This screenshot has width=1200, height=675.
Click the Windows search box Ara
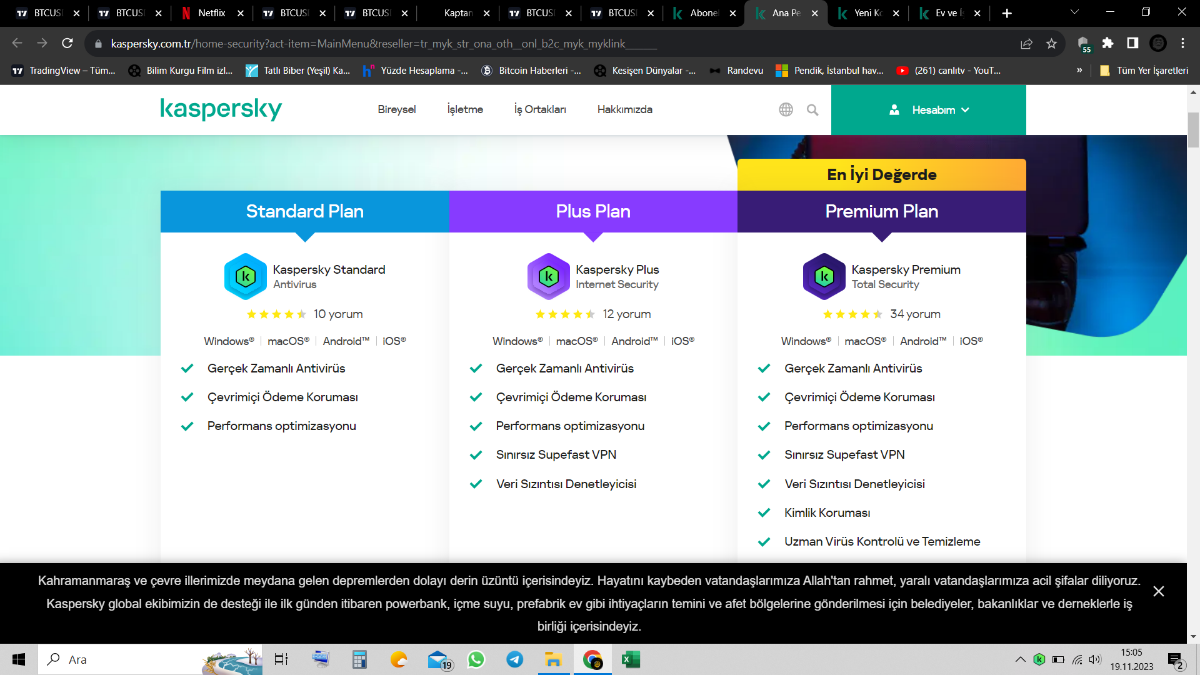click(x=150, y=660)
